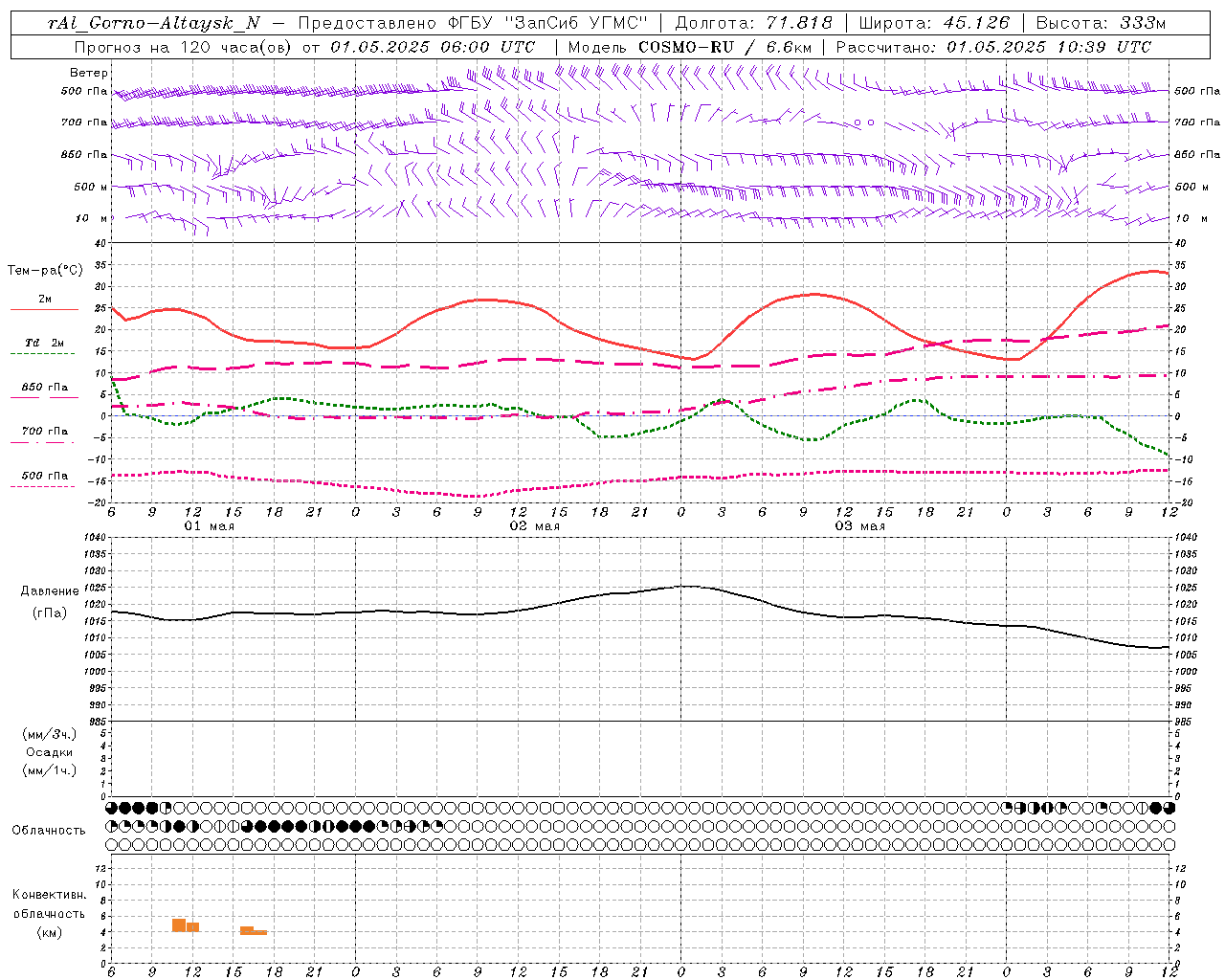The width and height of the screenshot is (1225, 980).
Task: Click the Рассчитано: 01.05.2025 10:39 UTC timestamp
Action: 993,47
